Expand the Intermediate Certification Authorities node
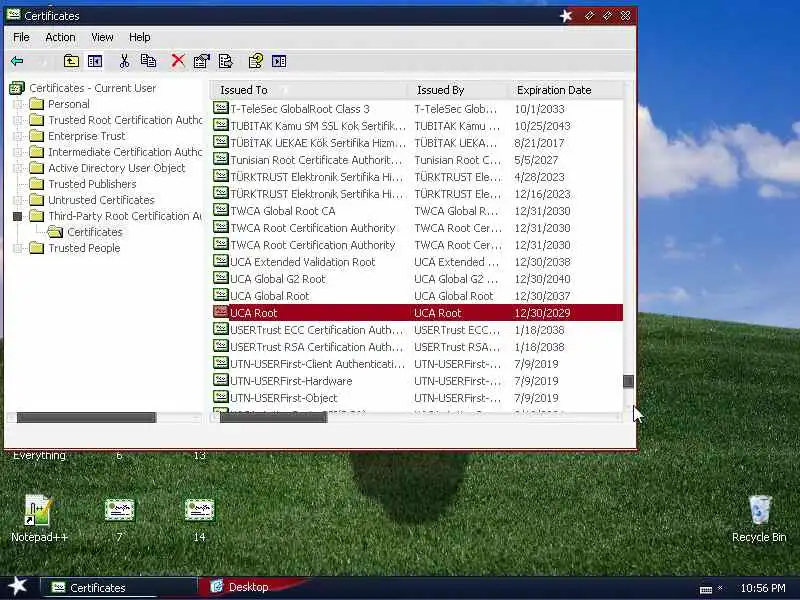 point(18,153)
